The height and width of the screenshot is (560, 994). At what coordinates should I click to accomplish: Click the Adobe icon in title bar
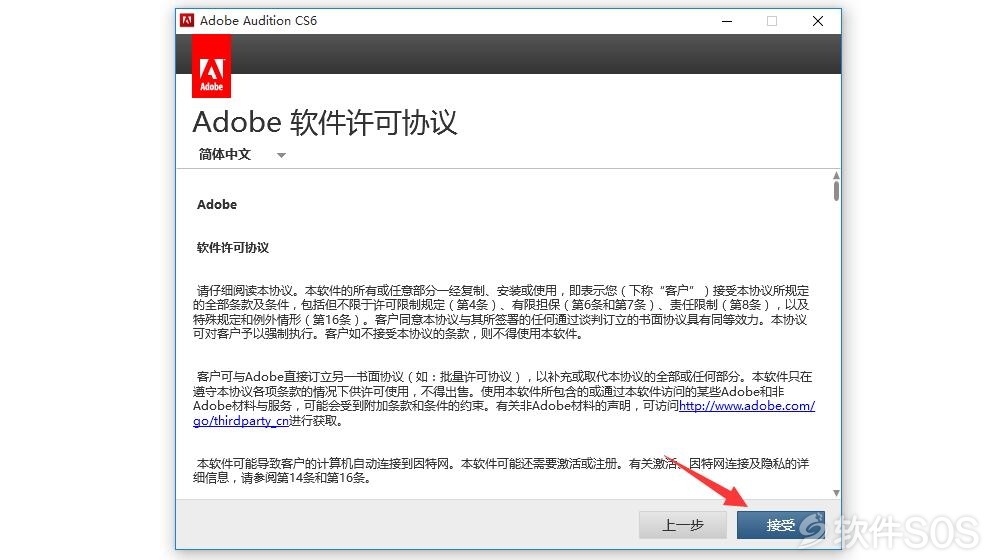click(x=187, y=20)
